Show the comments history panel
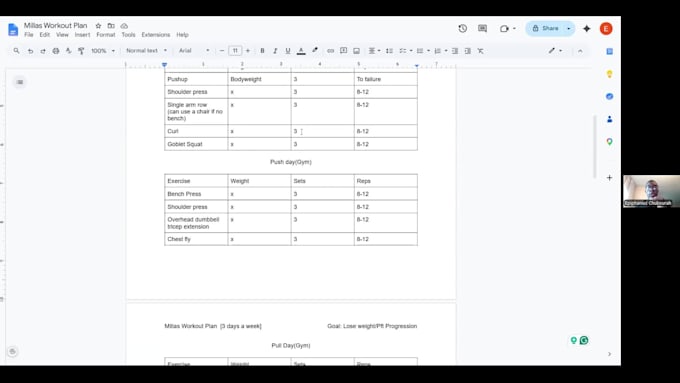 482,28
